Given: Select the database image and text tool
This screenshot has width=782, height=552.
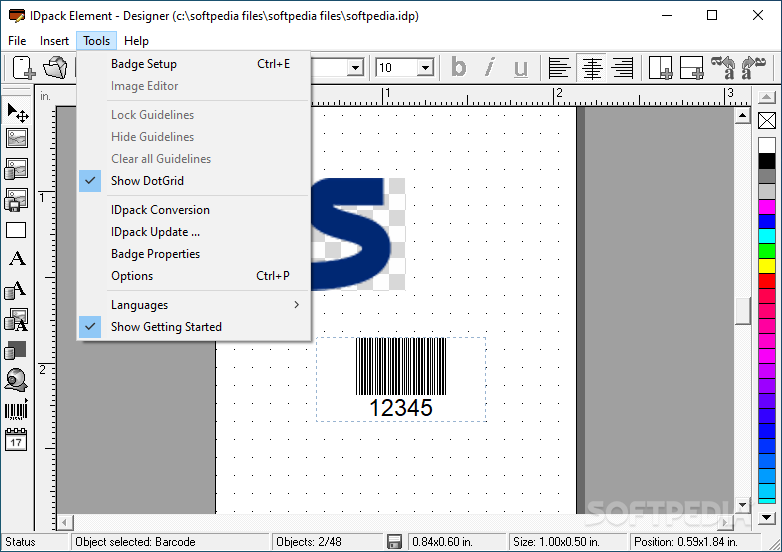Looking at the screenshot, I should tap(16, 320).
